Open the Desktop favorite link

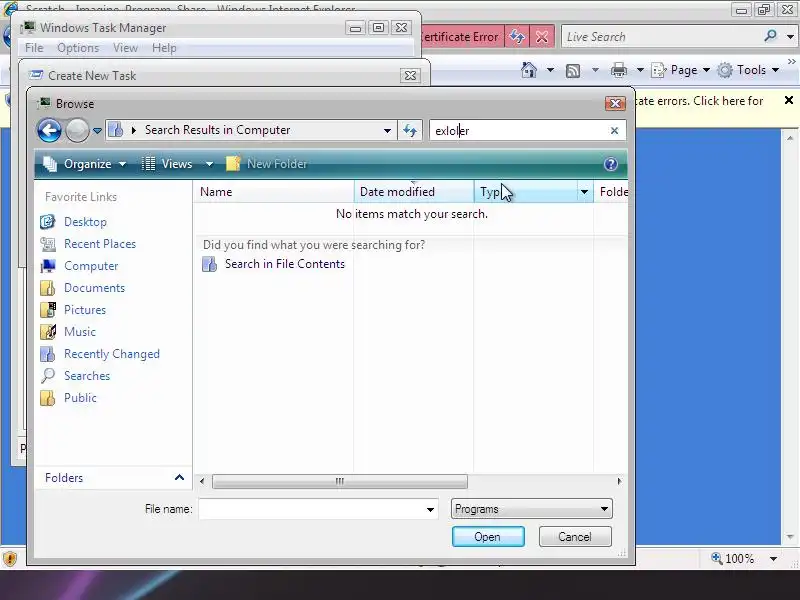pos(85,222)
